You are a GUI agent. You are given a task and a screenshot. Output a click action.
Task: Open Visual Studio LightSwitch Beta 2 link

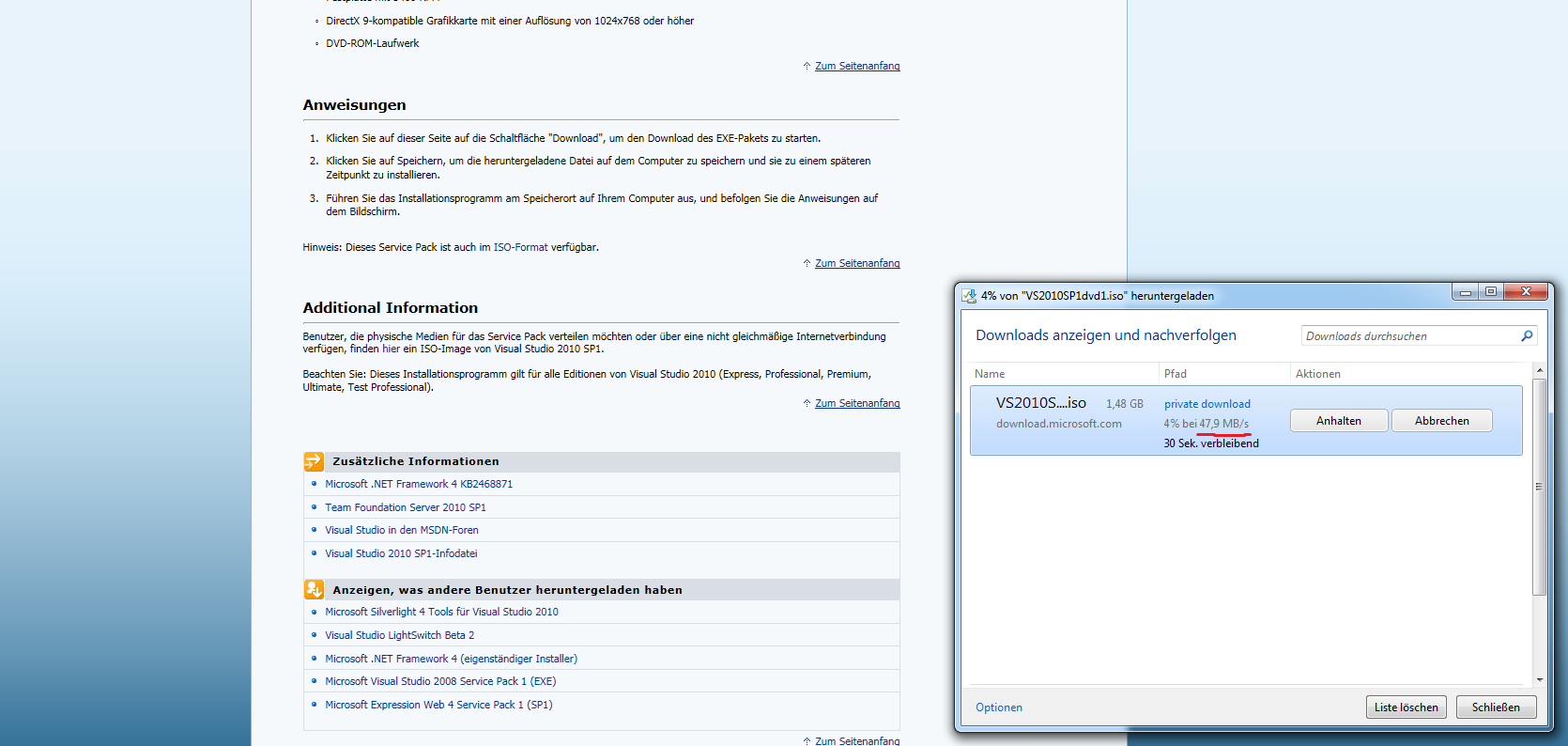click(400, 635)
